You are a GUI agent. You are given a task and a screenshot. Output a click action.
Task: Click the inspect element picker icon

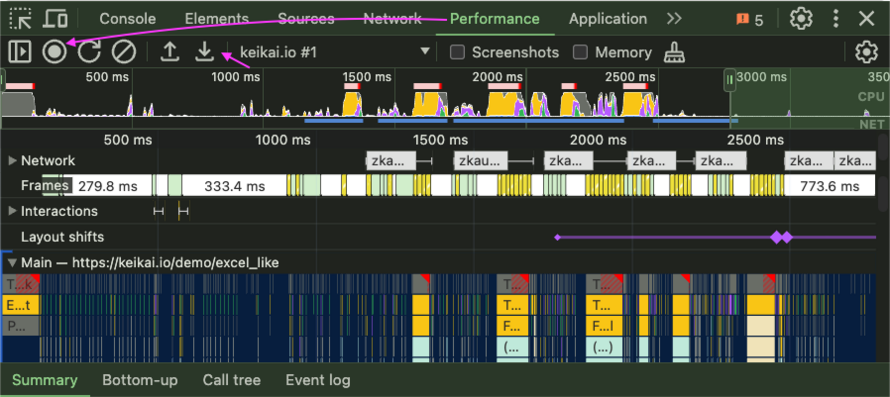coord(21,19)
